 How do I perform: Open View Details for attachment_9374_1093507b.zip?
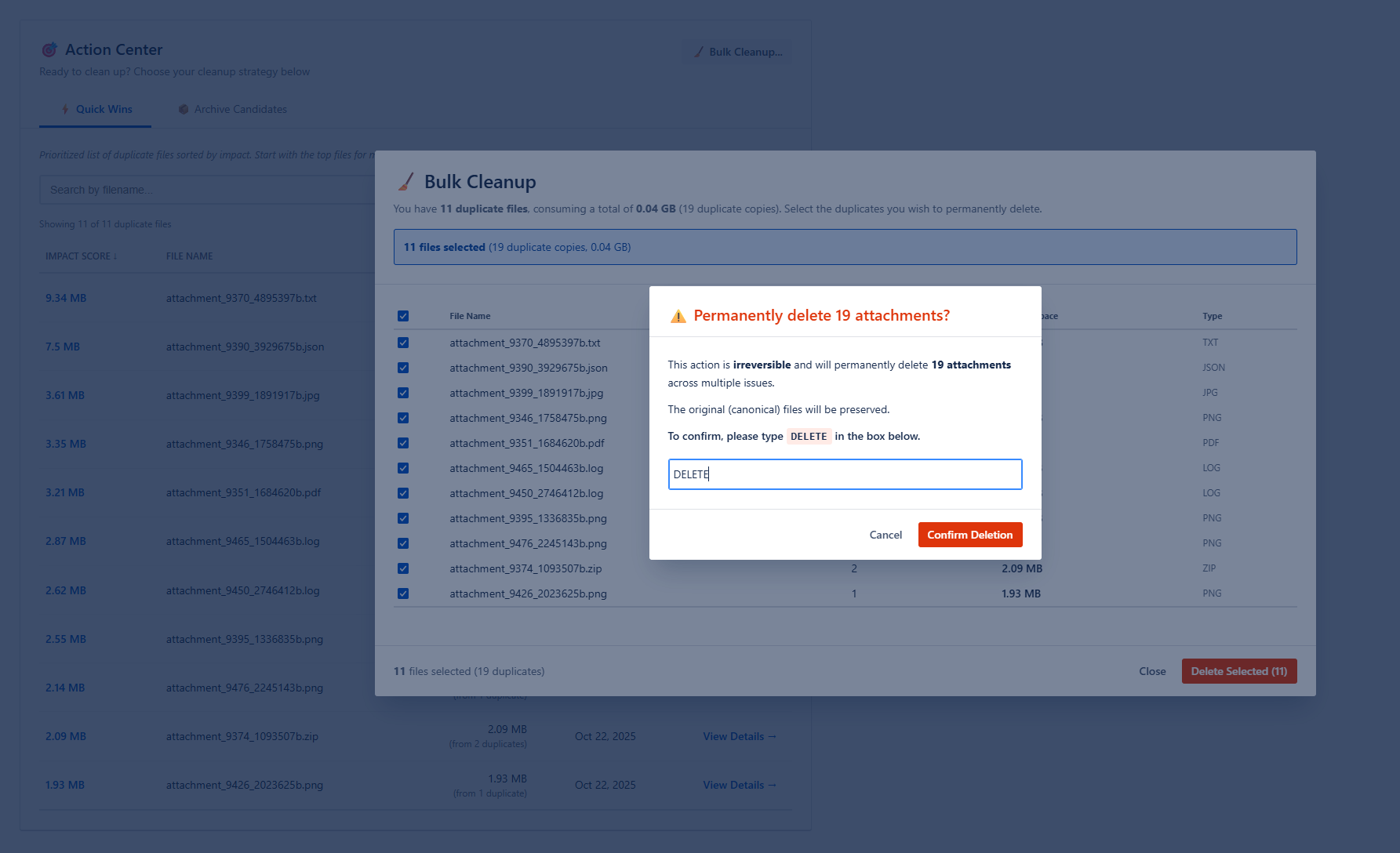coord(738,736)
